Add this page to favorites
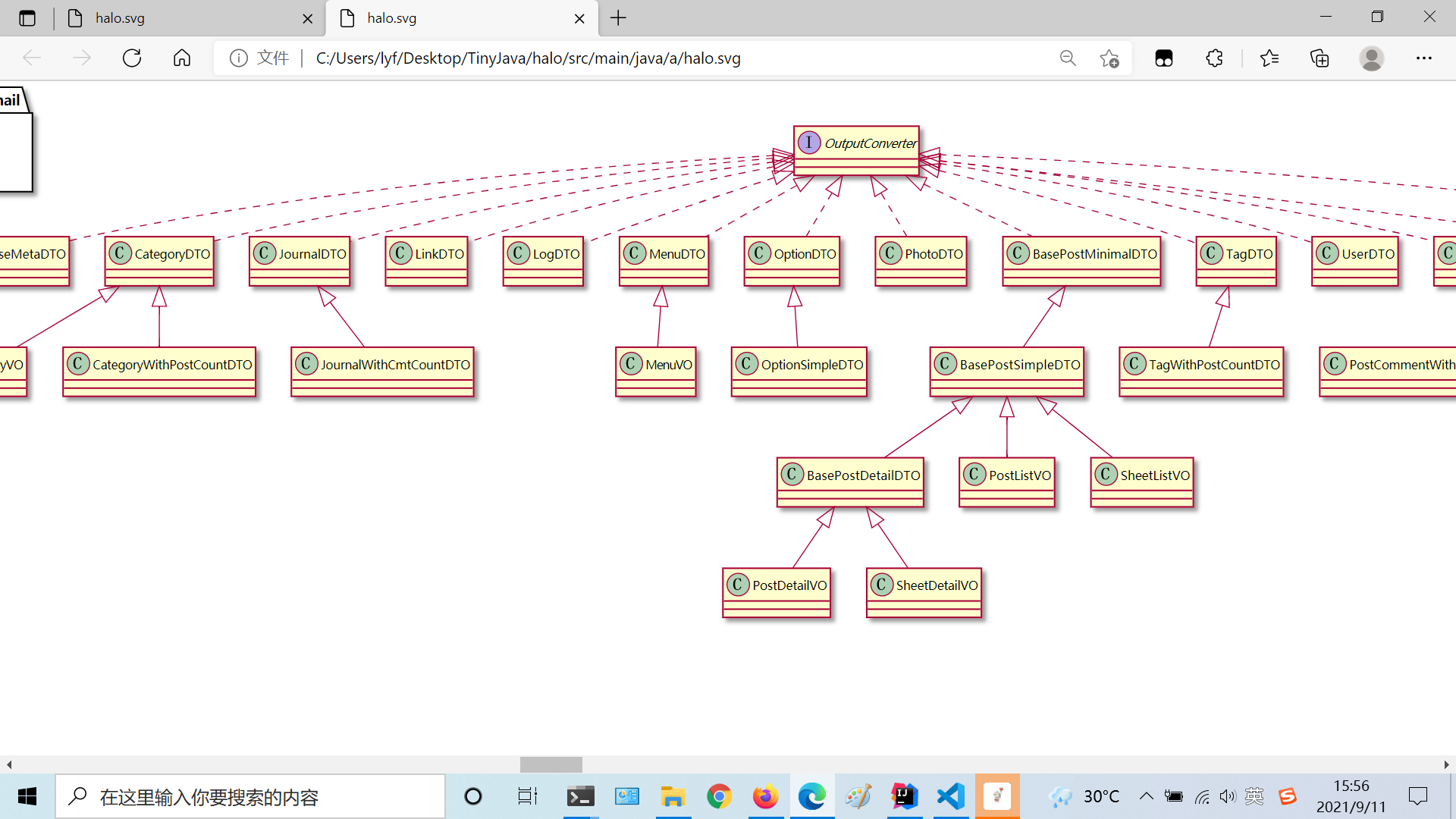1456x819 pixels. [1109, 58]
